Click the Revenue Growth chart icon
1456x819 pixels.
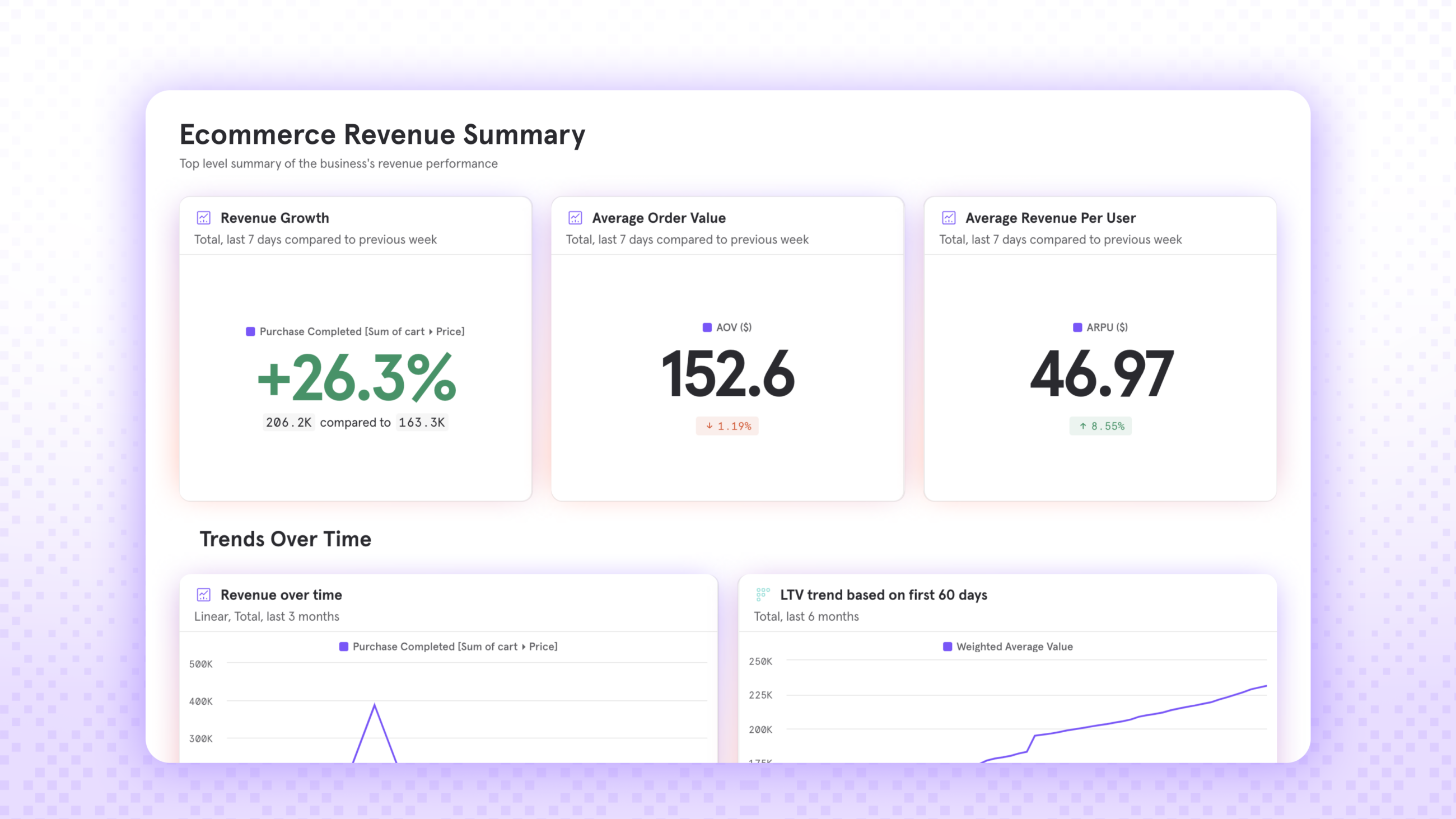coord(203,217)
